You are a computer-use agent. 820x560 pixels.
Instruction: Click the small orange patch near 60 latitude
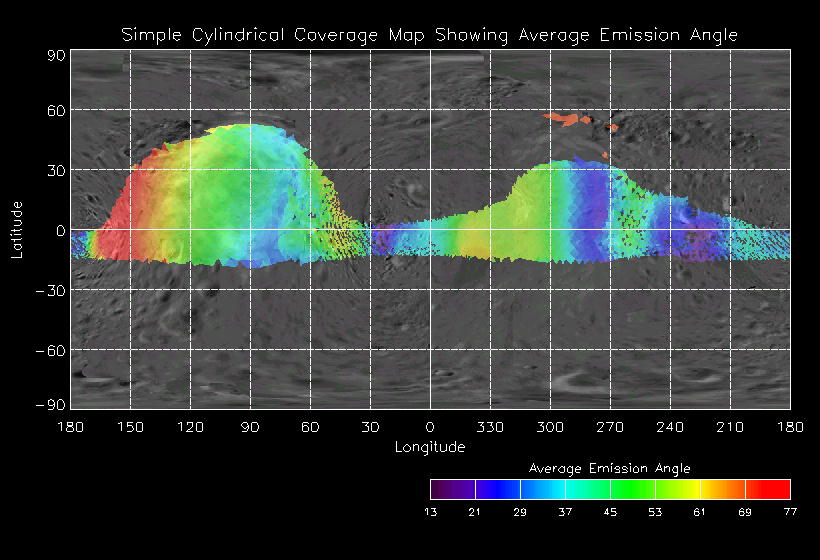click(x=566, y=120)
